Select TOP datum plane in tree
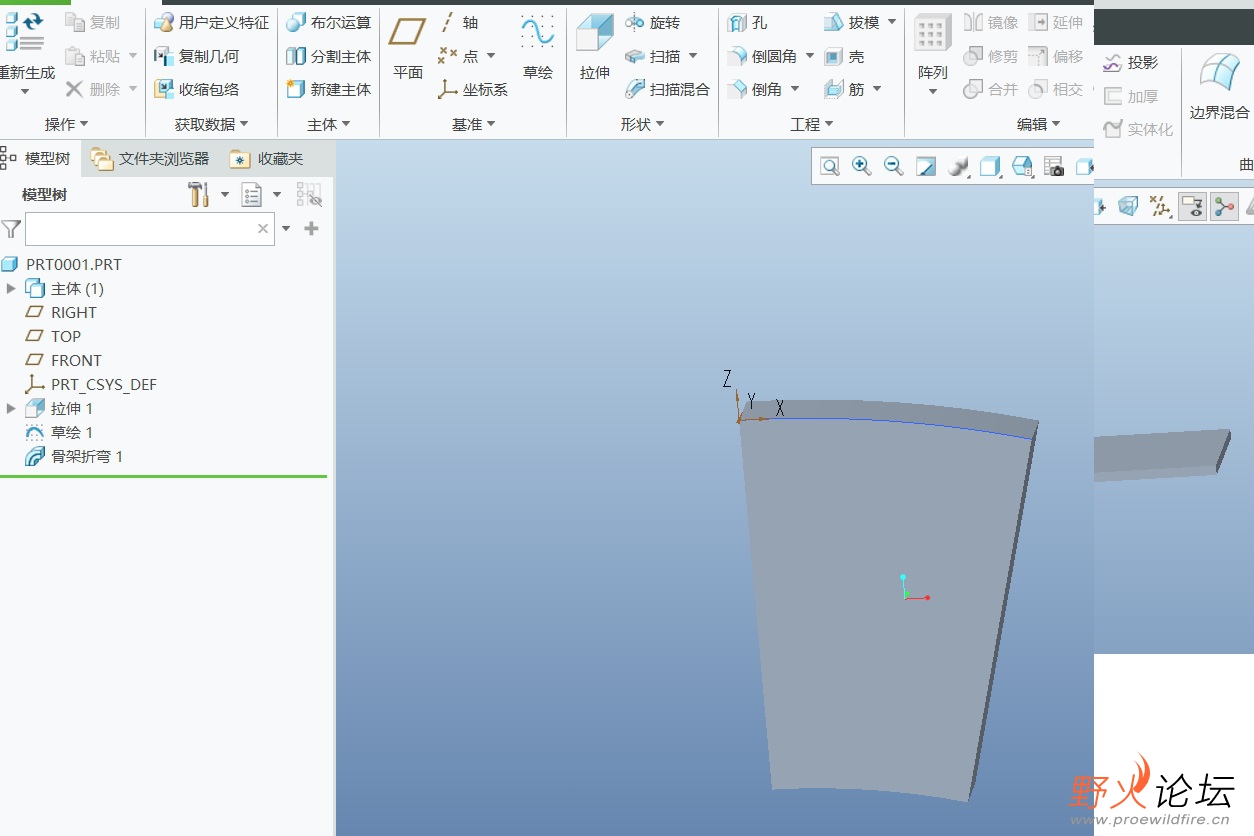 point(54,337)
